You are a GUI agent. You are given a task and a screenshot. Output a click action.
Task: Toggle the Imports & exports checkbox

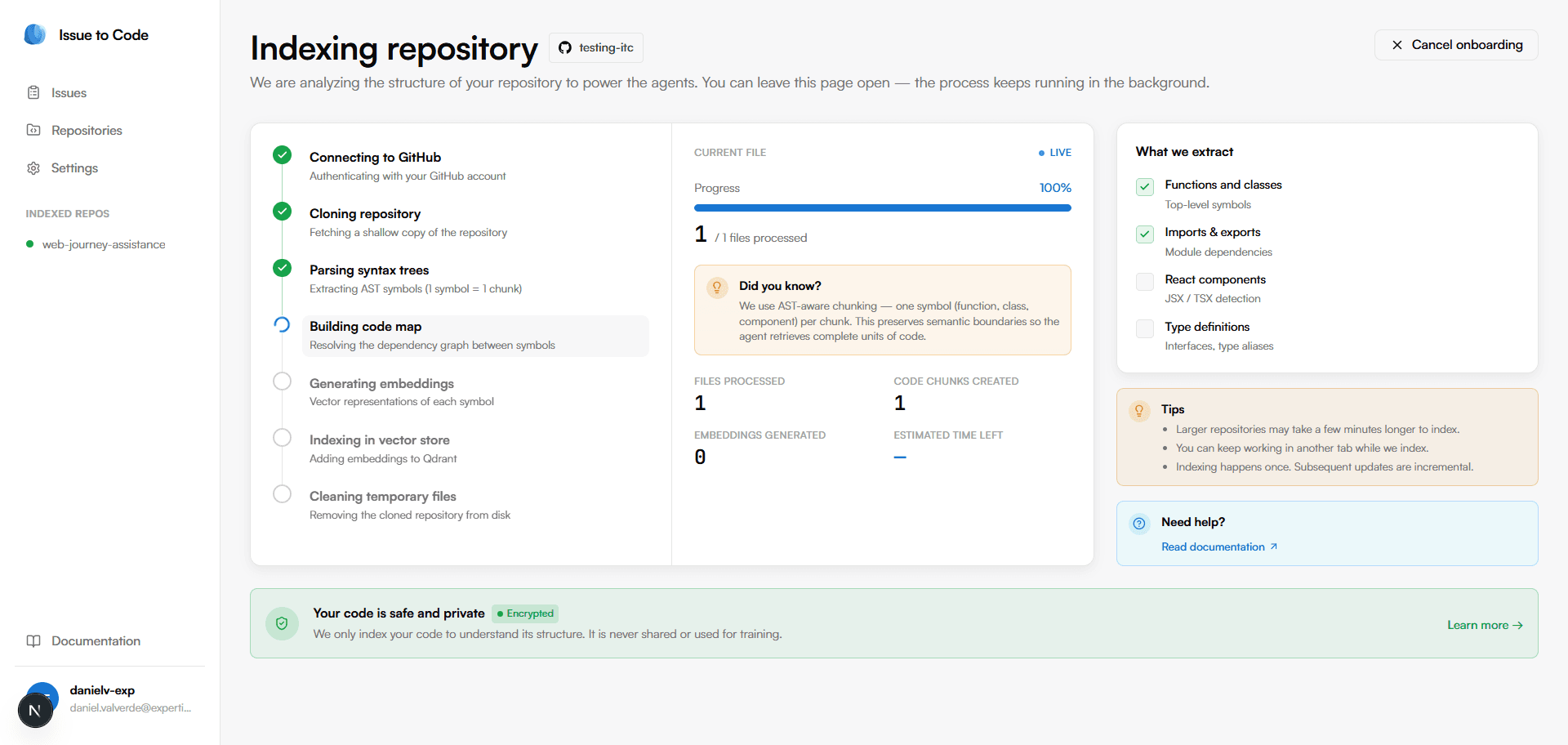point(1145,234)
